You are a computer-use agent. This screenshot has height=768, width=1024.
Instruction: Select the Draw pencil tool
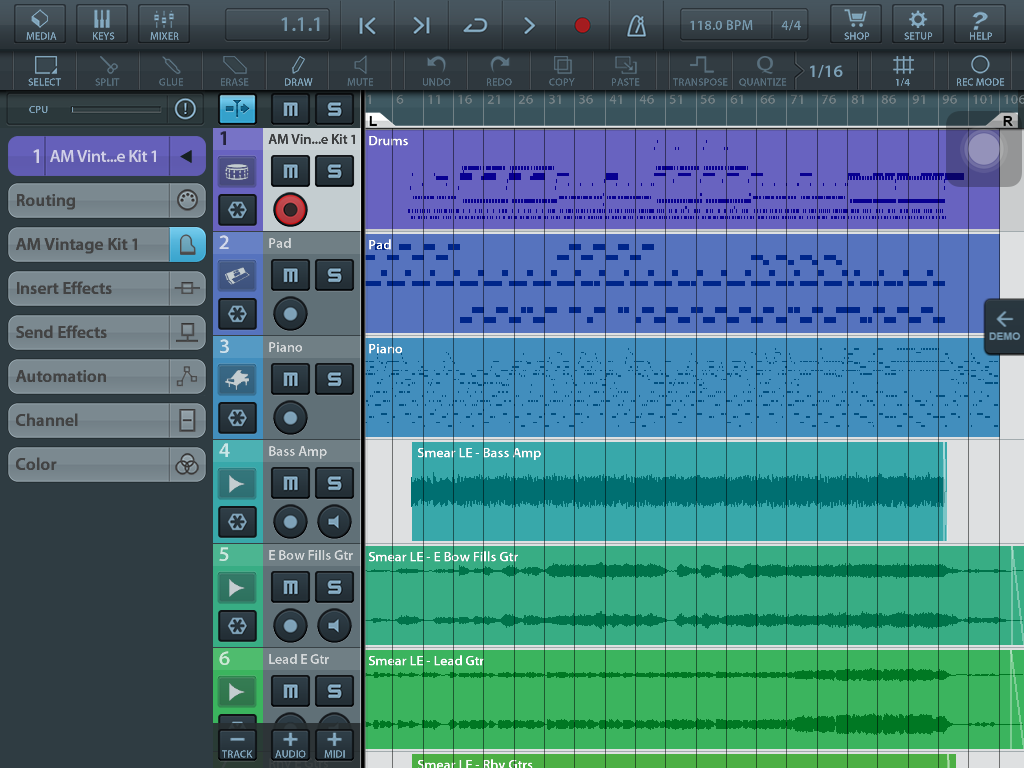pyautogui.click(x=298, y=71)
